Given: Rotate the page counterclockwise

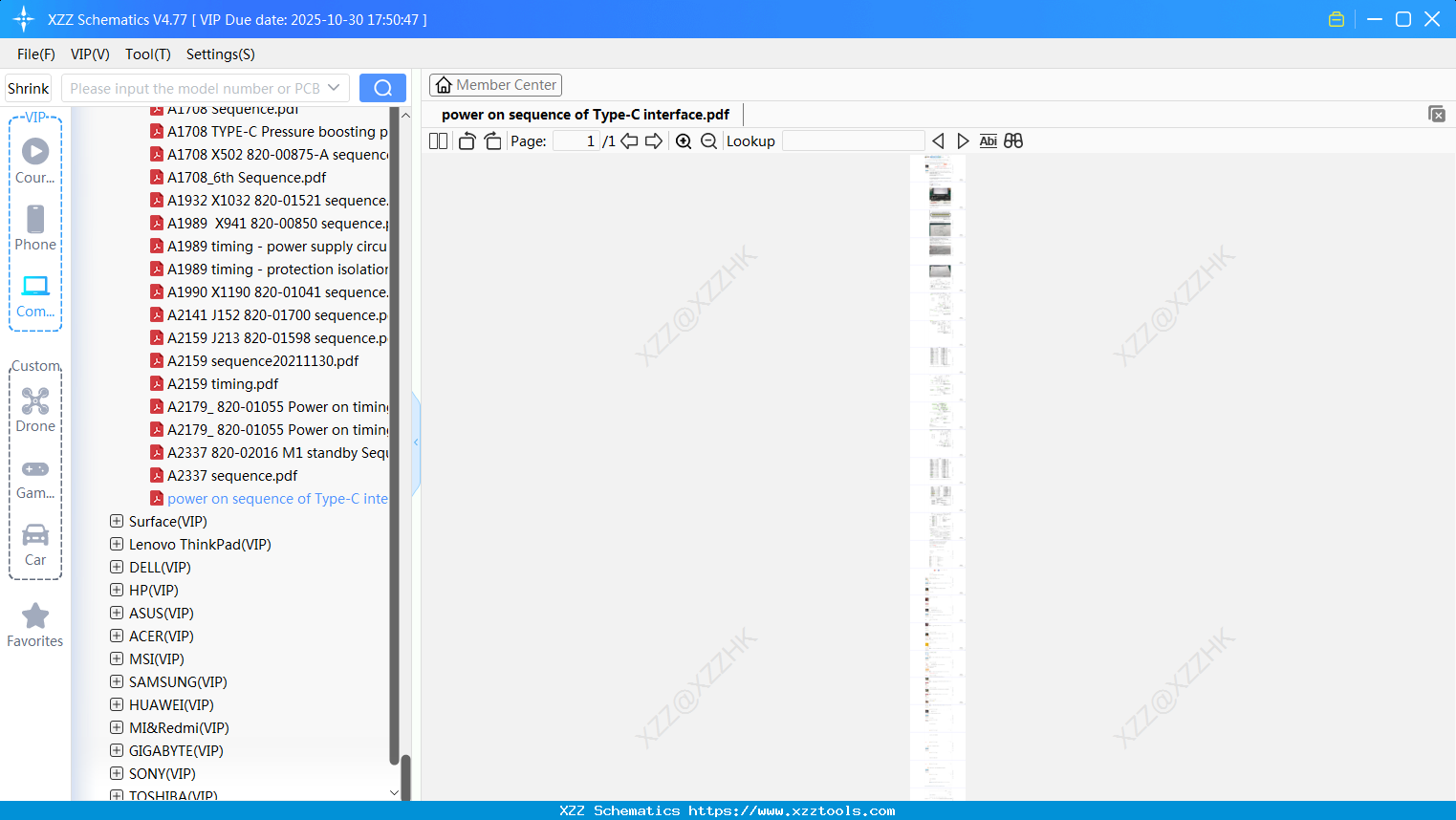Looking at the screenshot, I should (x=467, y=141).
